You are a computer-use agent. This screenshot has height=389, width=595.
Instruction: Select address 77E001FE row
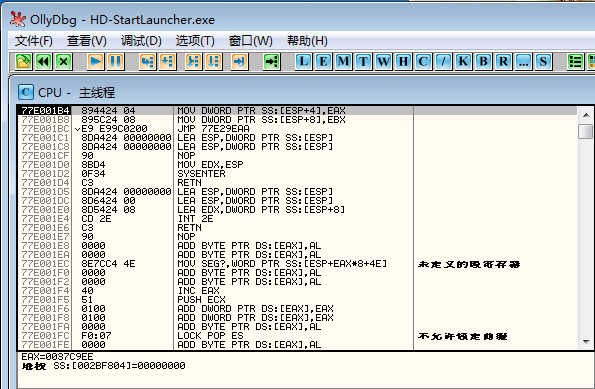297,345
